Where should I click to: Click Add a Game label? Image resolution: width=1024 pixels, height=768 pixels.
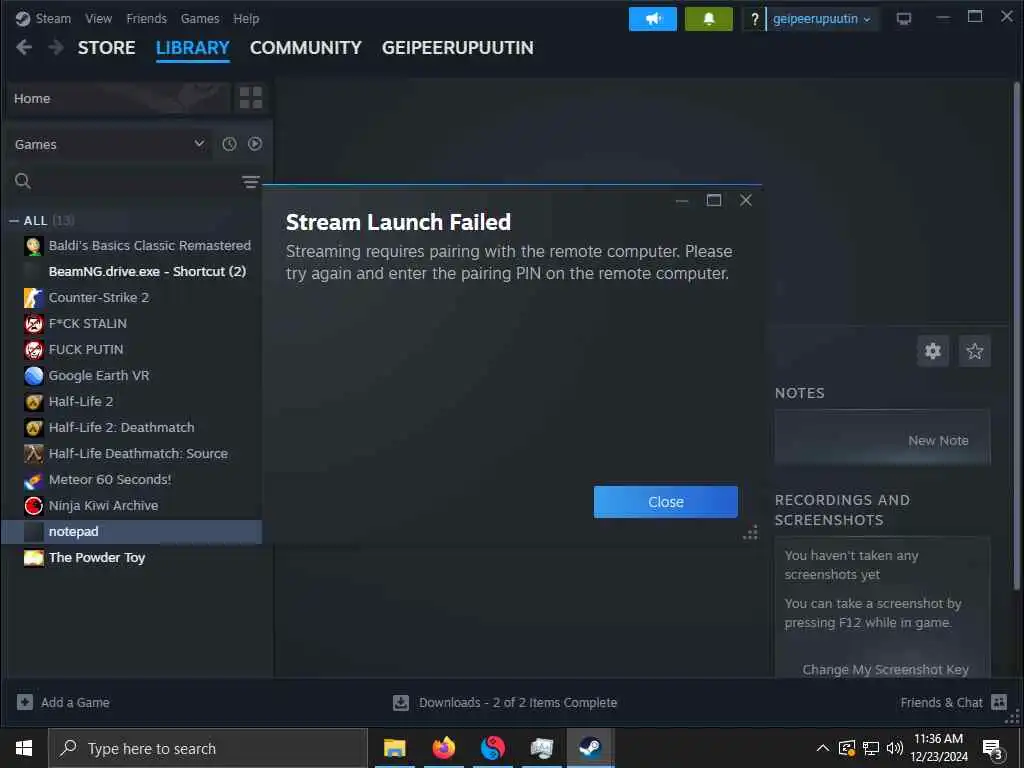click(x=75, y=702)
